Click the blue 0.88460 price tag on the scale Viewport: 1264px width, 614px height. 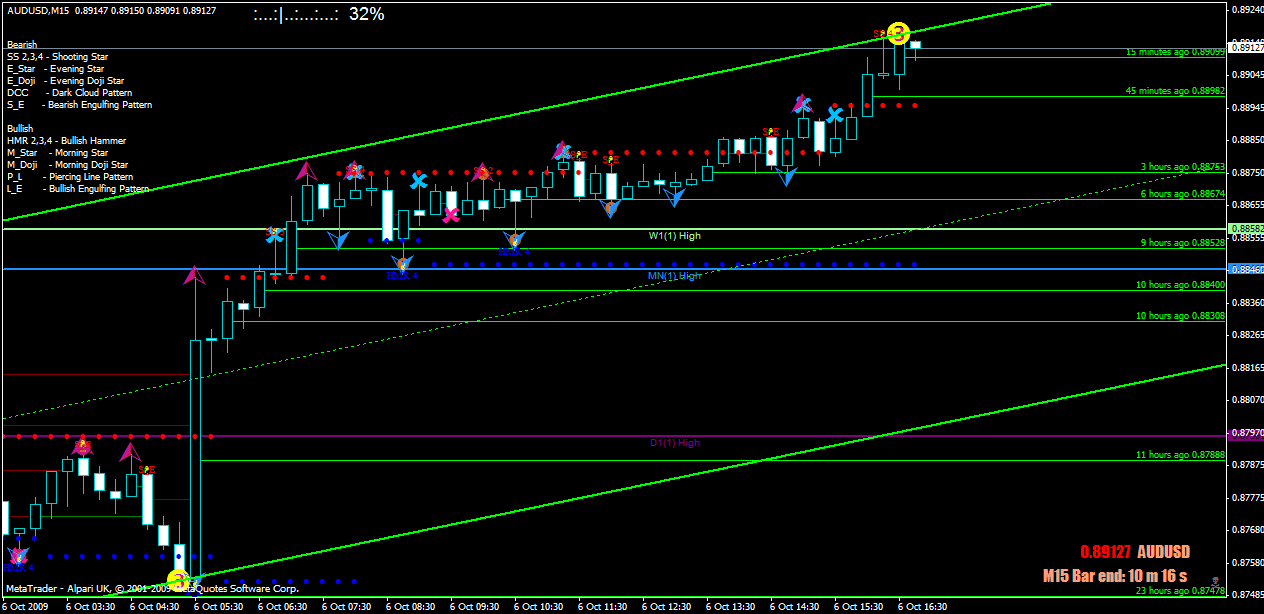coord(1246,269)
